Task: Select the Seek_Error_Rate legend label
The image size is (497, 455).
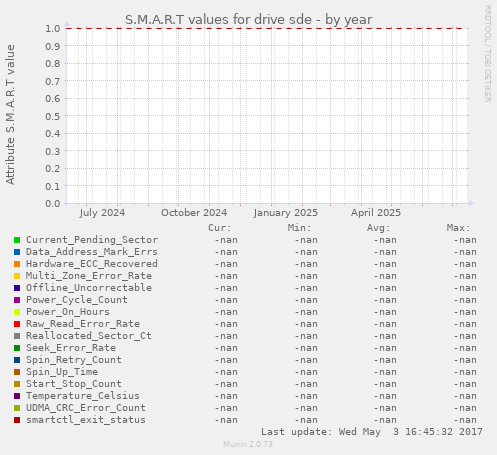Action: pyautogui.click(x=71, y=348)
